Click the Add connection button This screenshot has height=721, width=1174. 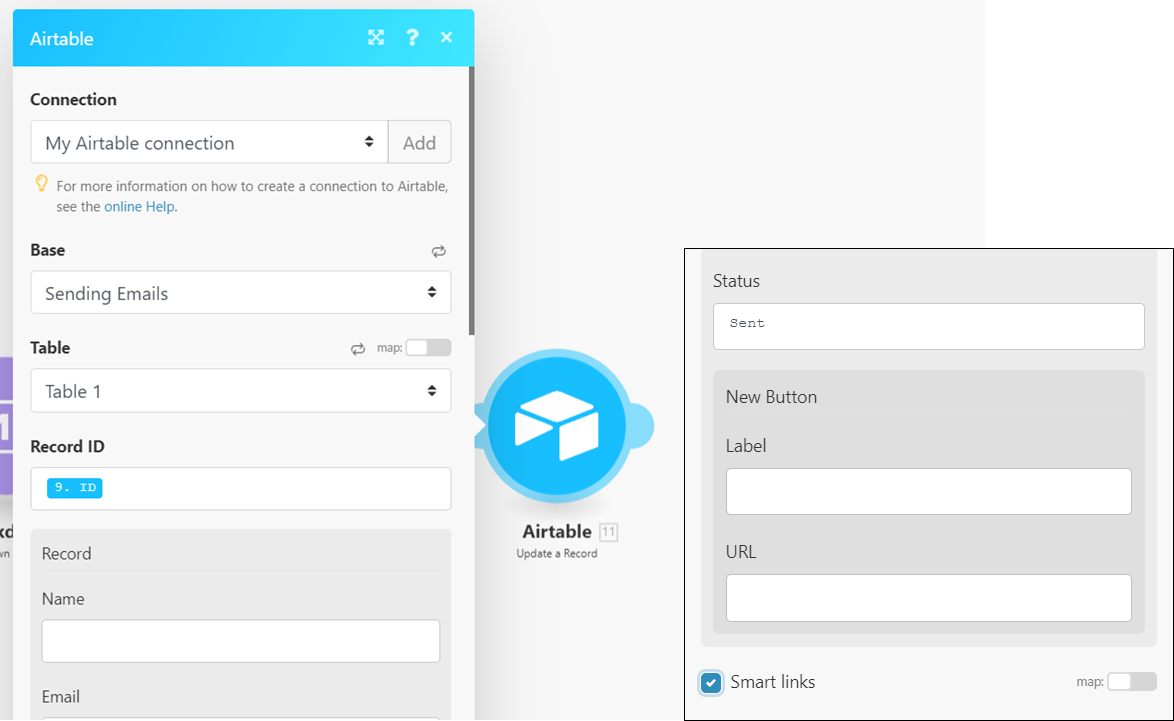419,142
